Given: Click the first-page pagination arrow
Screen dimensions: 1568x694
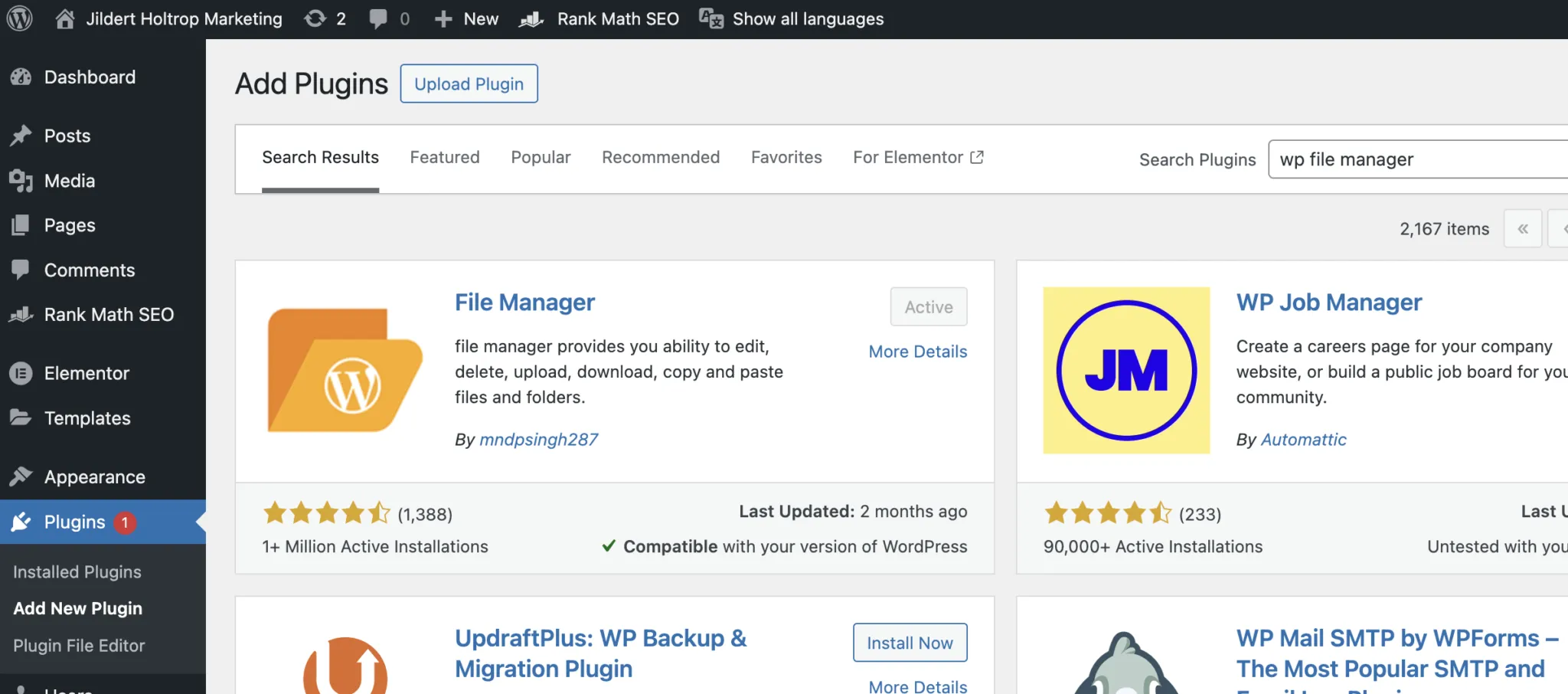Looking at the screenshot, I should 1523,228.
